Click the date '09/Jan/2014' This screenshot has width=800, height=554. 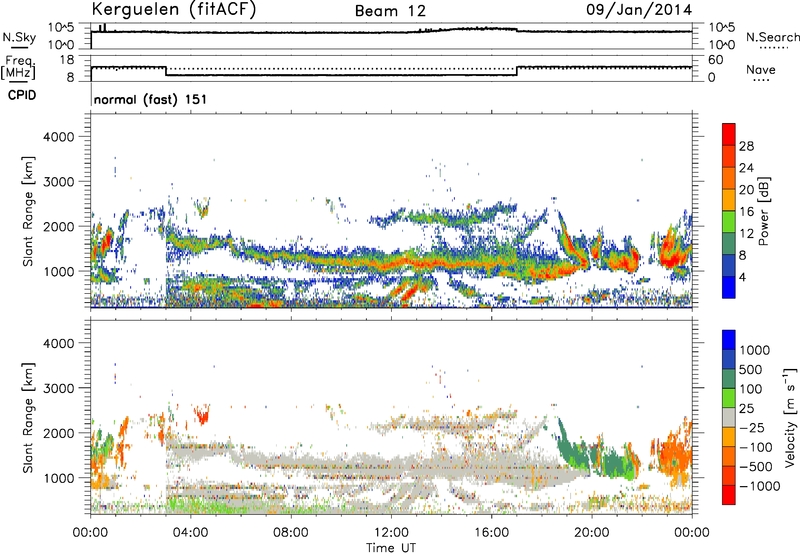pyautogui.click(x=639, y=10)
